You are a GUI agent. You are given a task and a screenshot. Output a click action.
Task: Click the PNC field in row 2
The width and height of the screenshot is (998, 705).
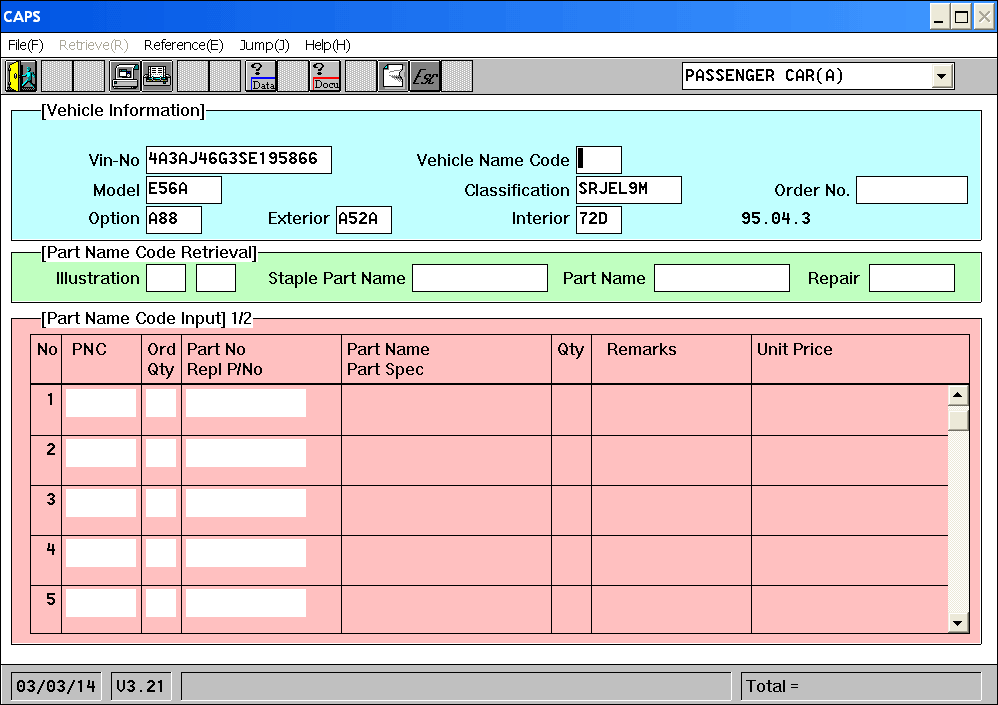tap(101, 453)
